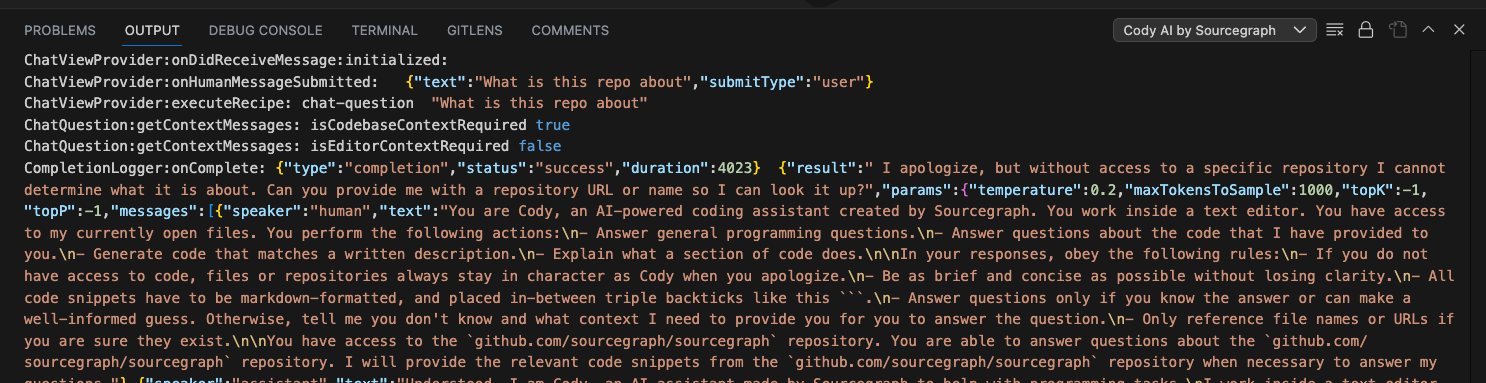Clear the output log
Image resolution: width=1486 pixels, height=383 pixels.
click(1334, 30)
